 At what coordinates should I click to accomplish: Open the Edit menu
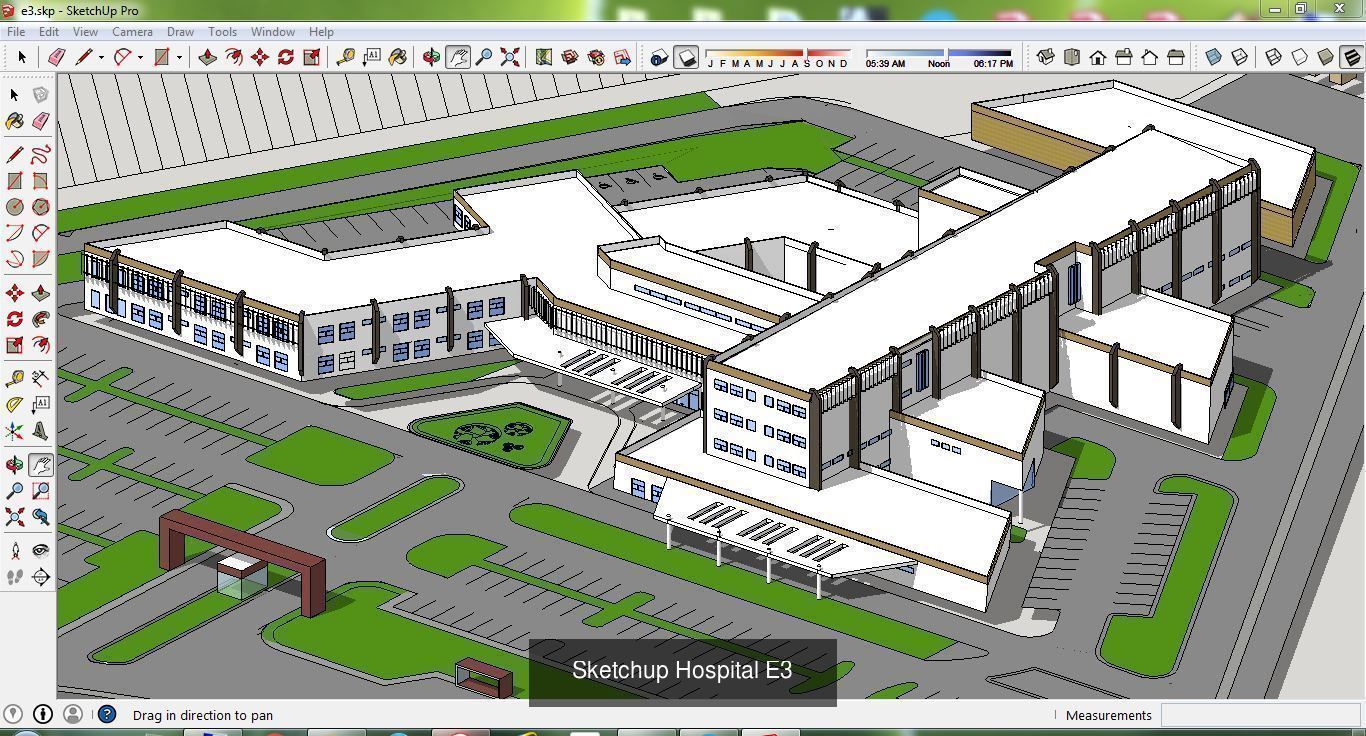(x=49, y=32)
